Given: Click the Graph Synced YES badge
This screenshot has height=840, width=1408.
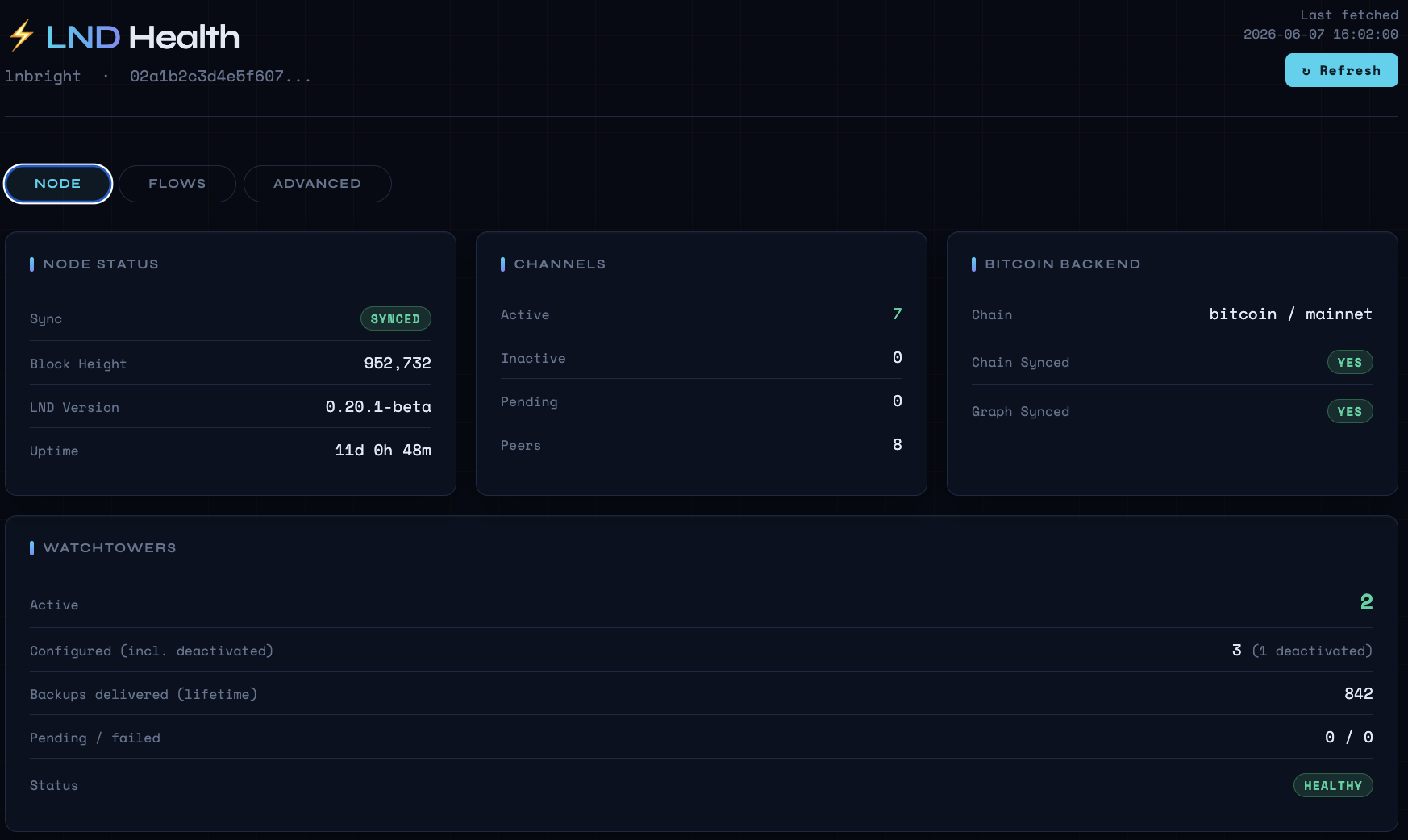Looking at the screenshot, I should point(1349,411).
